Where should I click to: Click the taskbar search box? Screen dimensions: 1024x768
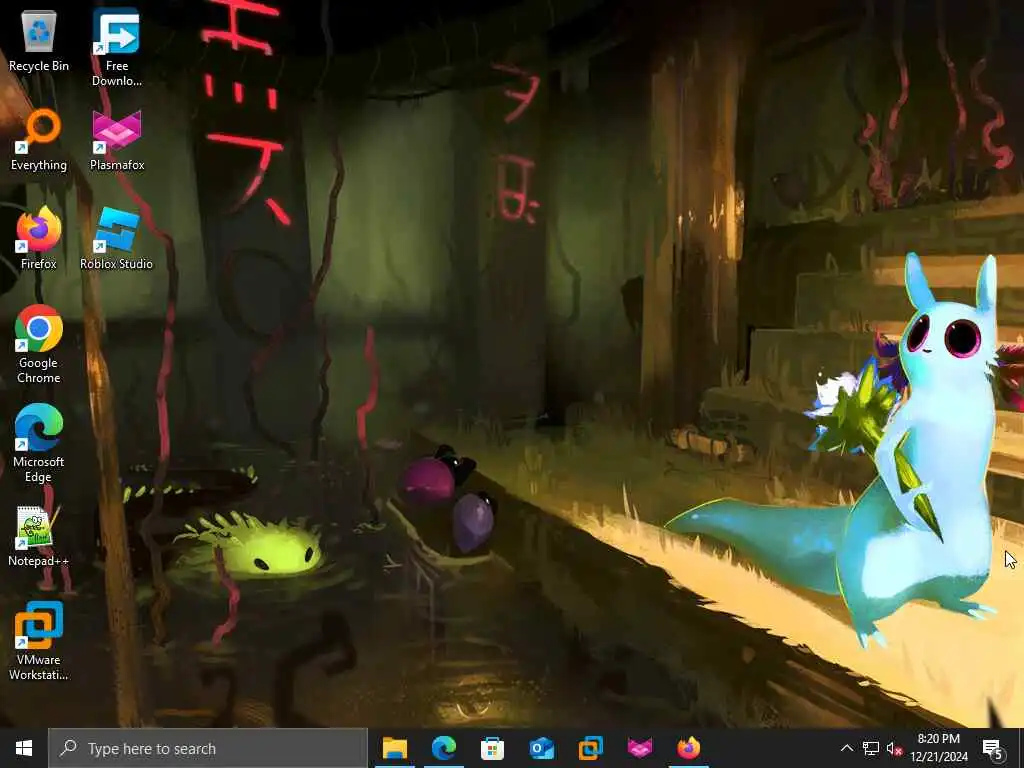pyautogui.click(x=208, y=748)
